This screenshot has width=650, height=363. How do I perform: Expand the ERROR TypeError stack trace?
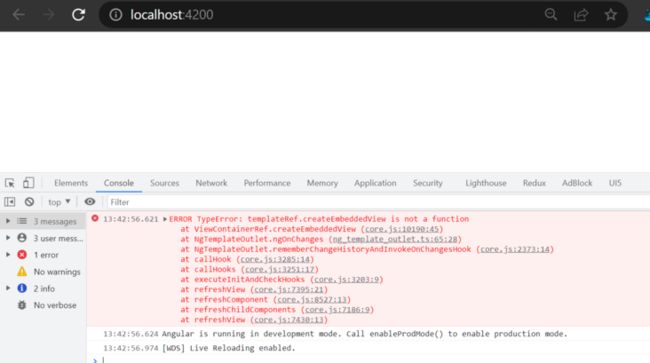(165, 219)
